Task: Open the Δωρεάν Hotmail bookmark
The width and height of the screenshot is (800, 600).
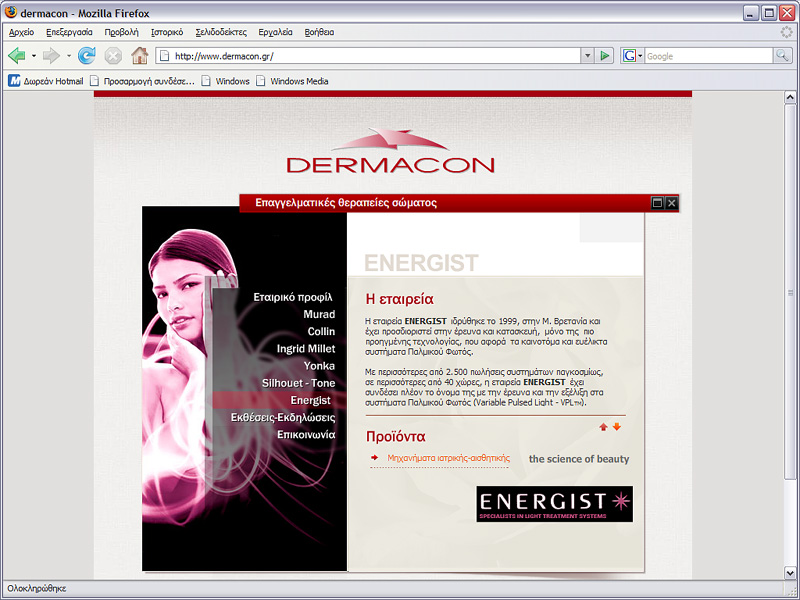Action: (45, 81)
